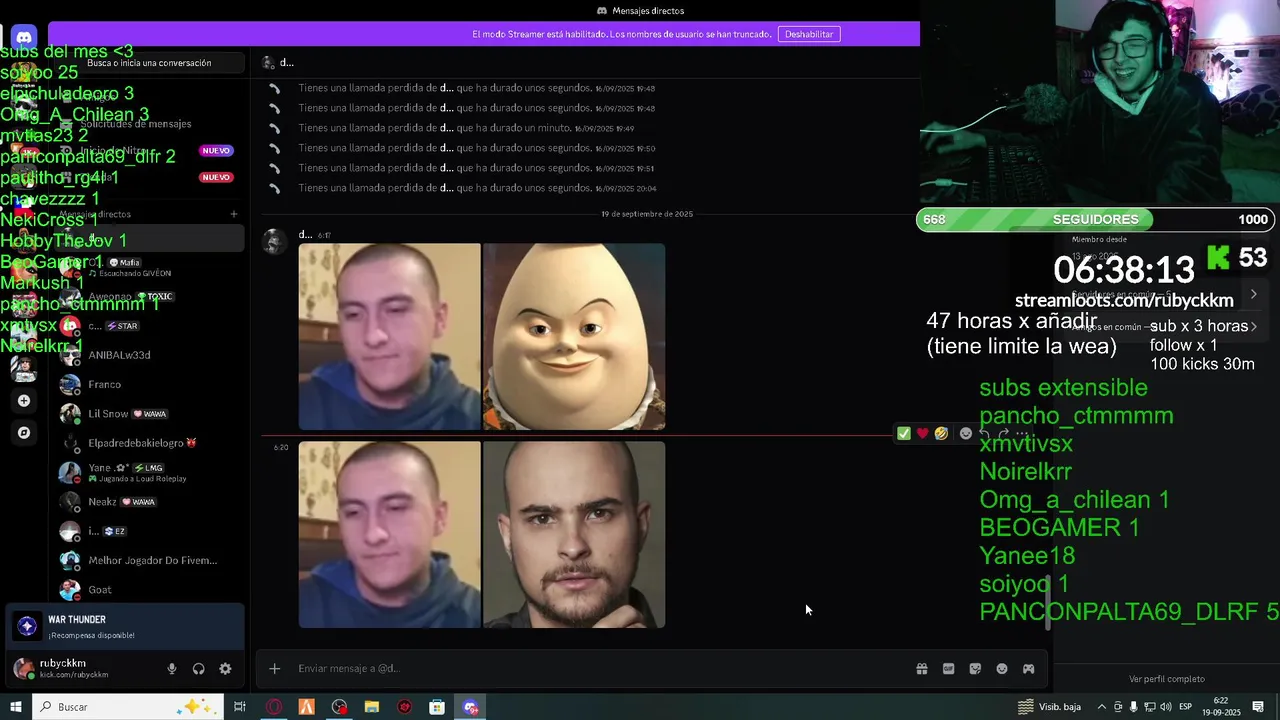Open the emoji picker in message bar

[1002, 669]
